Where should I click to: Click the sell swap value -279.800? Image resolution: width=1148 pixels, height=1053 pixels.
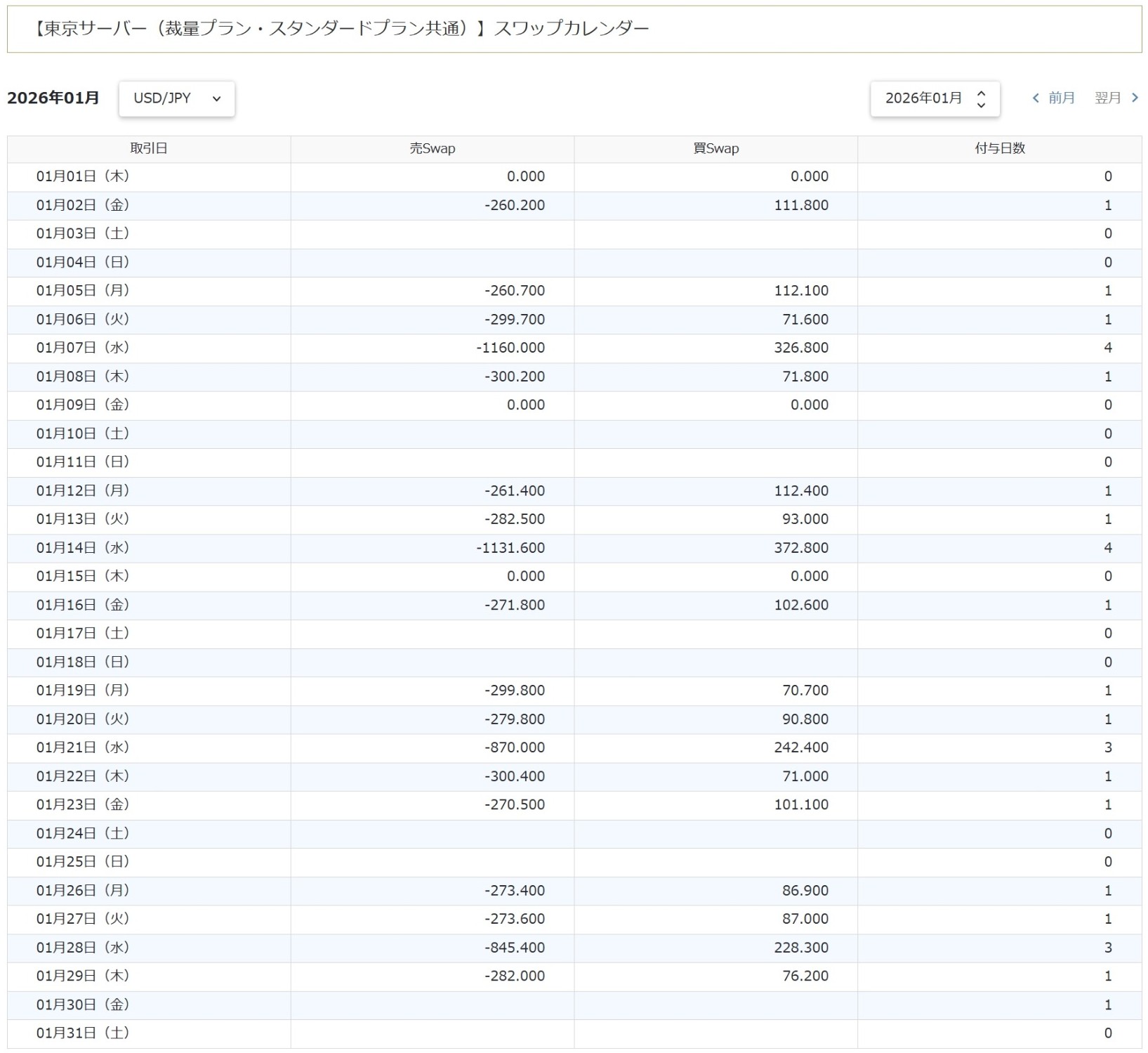[515, 719]
